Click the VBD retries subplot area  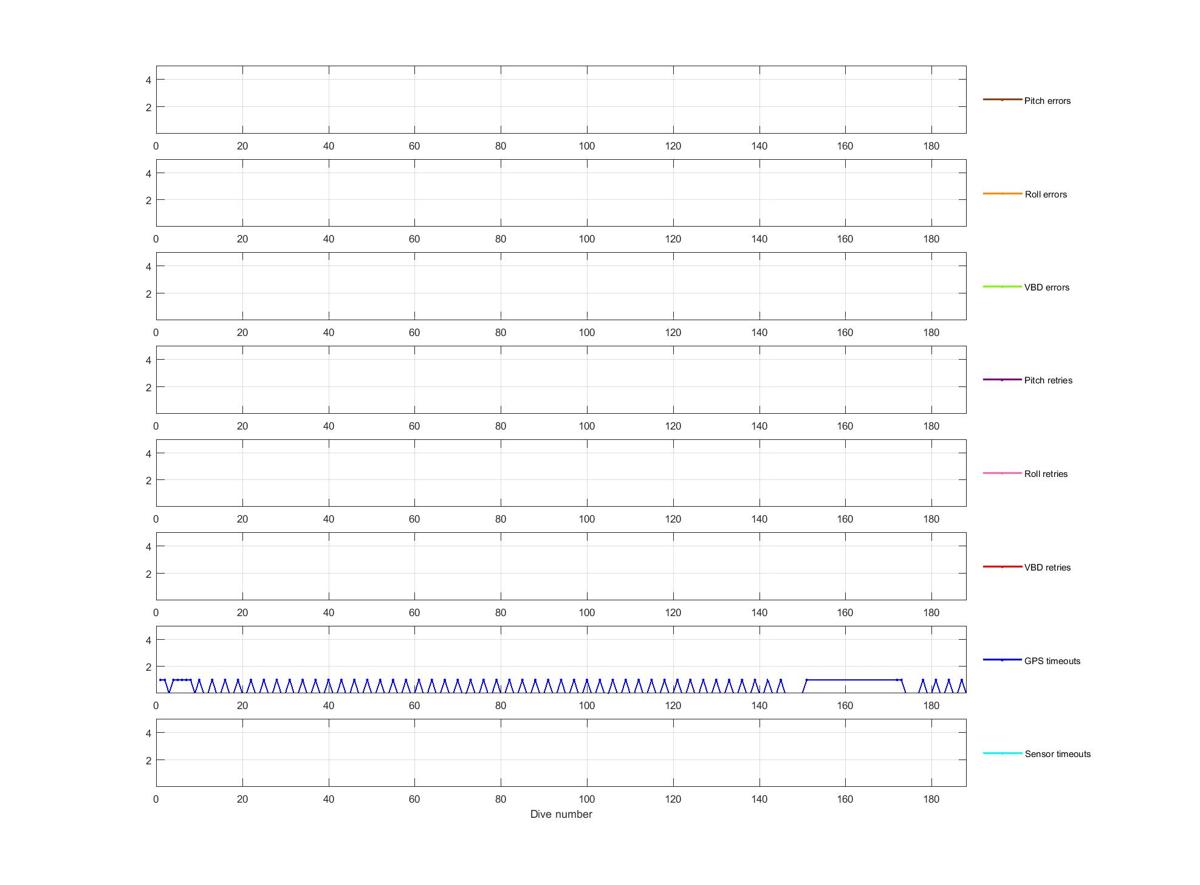[x=561, y=567]
